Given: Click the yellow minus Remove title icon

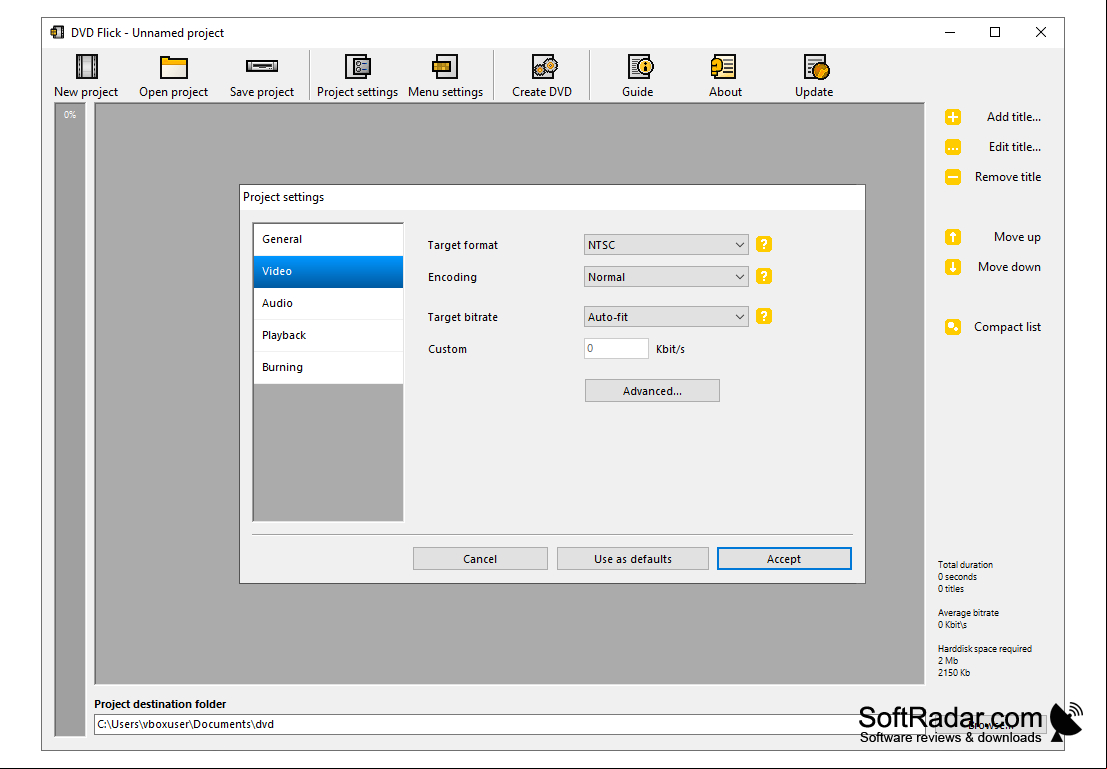Looking at the screenshot, I should [x=953, y=177].
